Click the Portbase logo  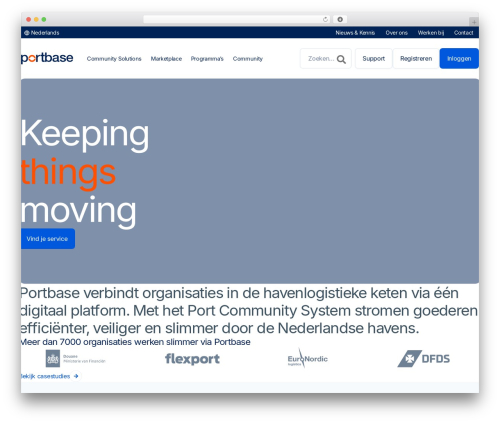click(x=47, y=58)
